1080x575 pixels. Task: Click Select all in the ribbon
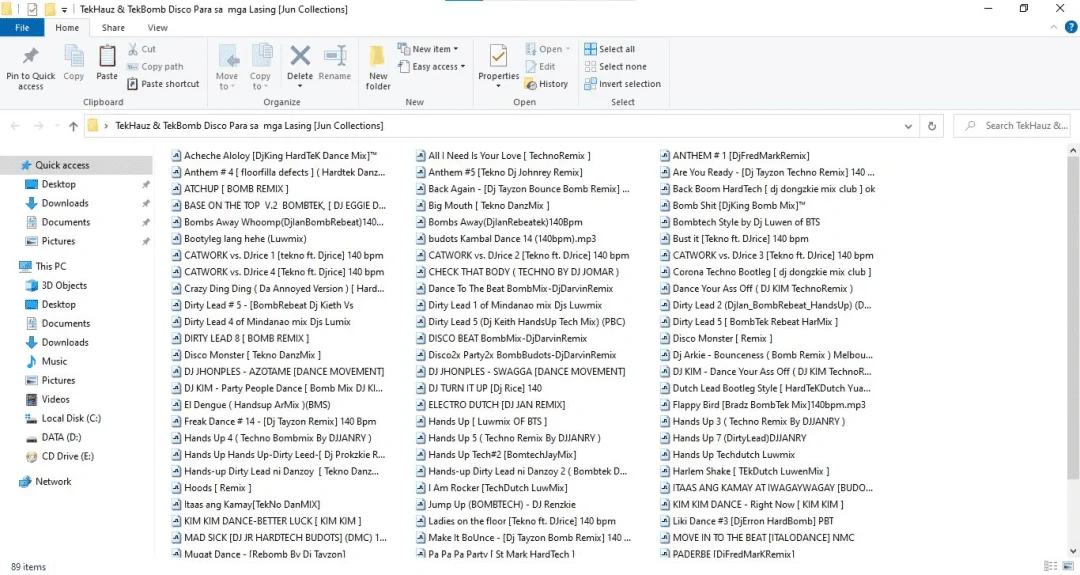click(x=610, y=49)
